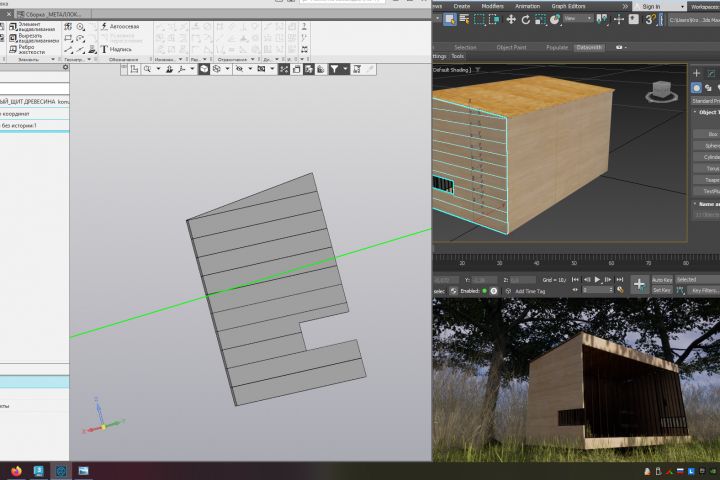Screen dimensions: 720x480
Task: Select the Автоосевая axis tool
Action: pyautogui.click(x=120, y=27)
